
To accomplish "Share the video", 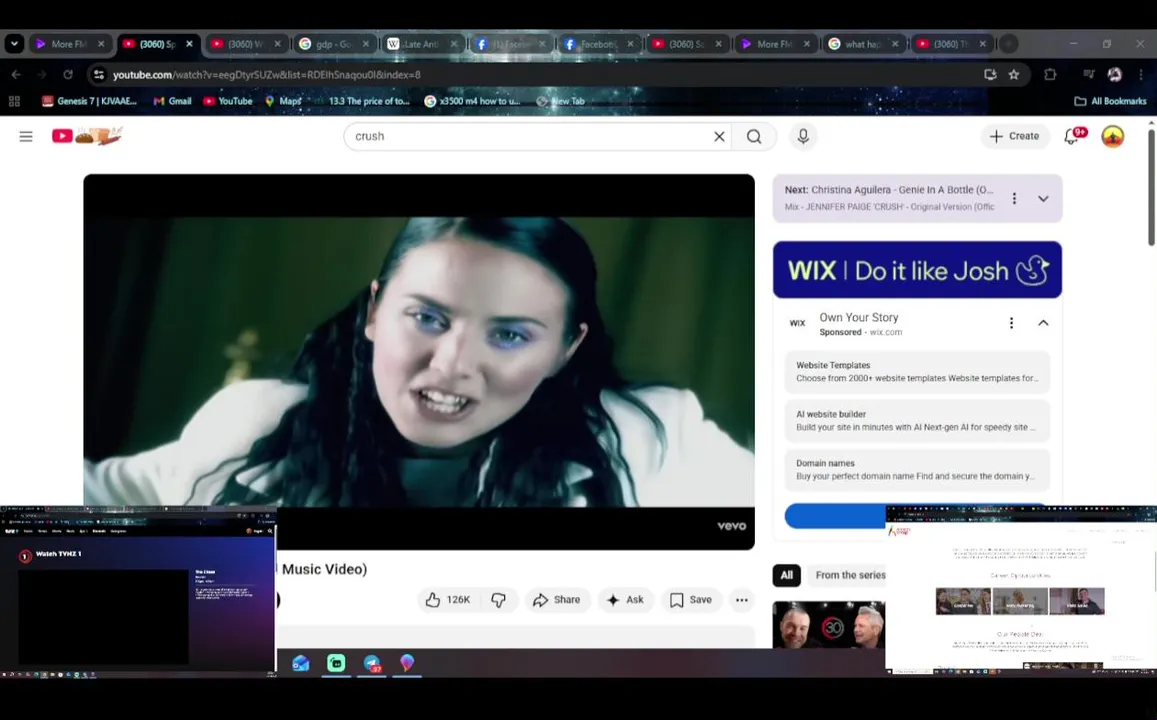I will pos(557,600).
